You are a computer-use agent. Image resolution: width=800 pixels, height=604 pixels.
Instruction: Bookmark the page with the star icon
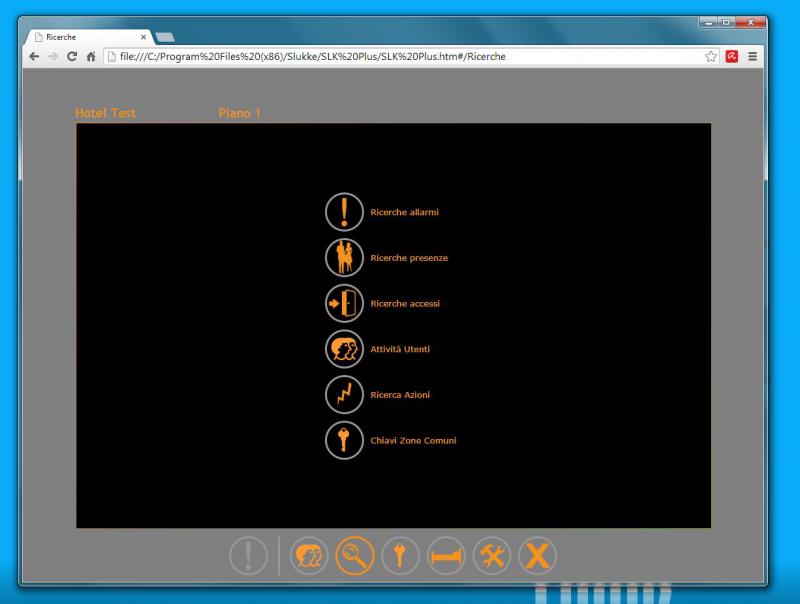711,57
